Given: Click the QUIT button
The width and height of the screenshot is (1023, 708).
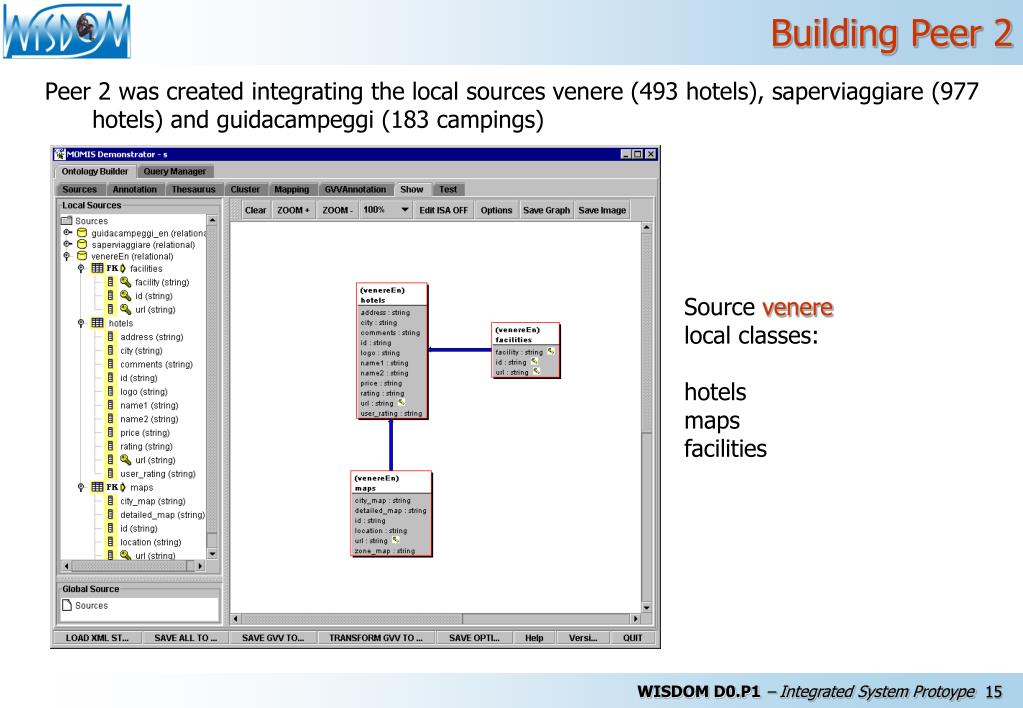Looking at the screenshot, I should 632,638.
